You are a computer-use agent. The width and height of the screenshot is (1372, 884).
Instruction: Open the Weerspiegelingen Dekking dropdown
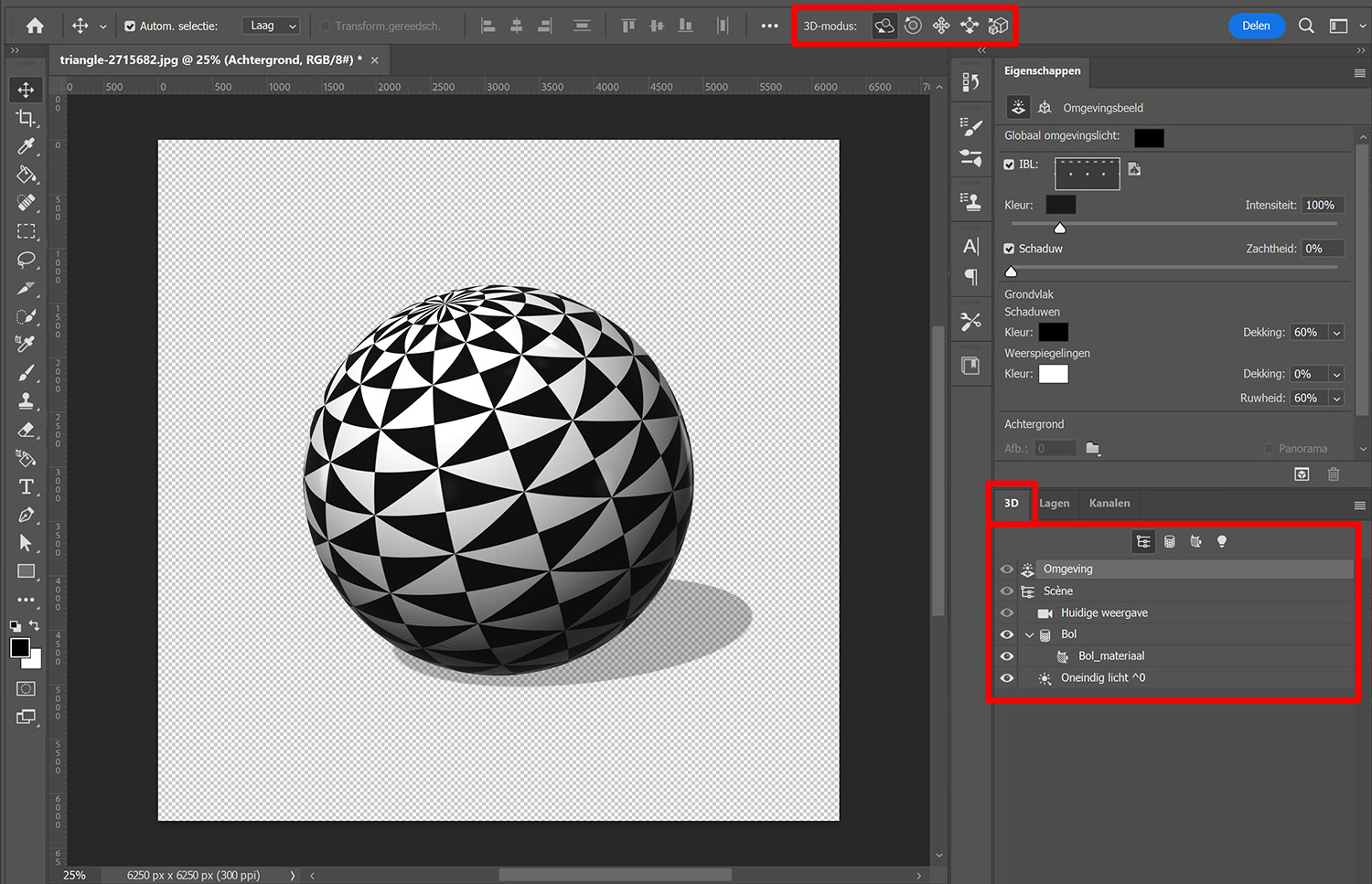tap(1336, 373)
